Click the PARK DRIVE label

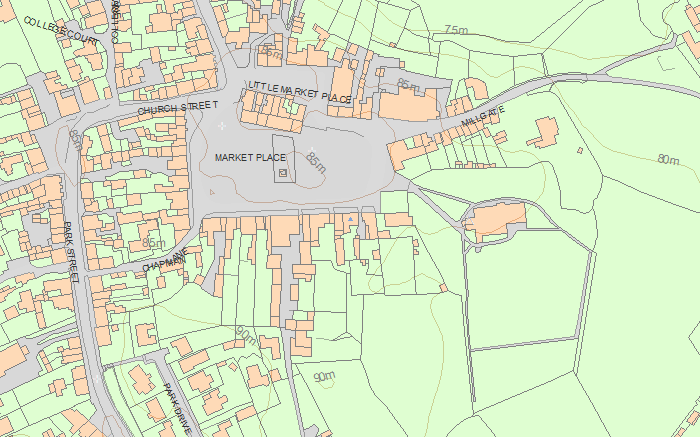pos(178,409)
